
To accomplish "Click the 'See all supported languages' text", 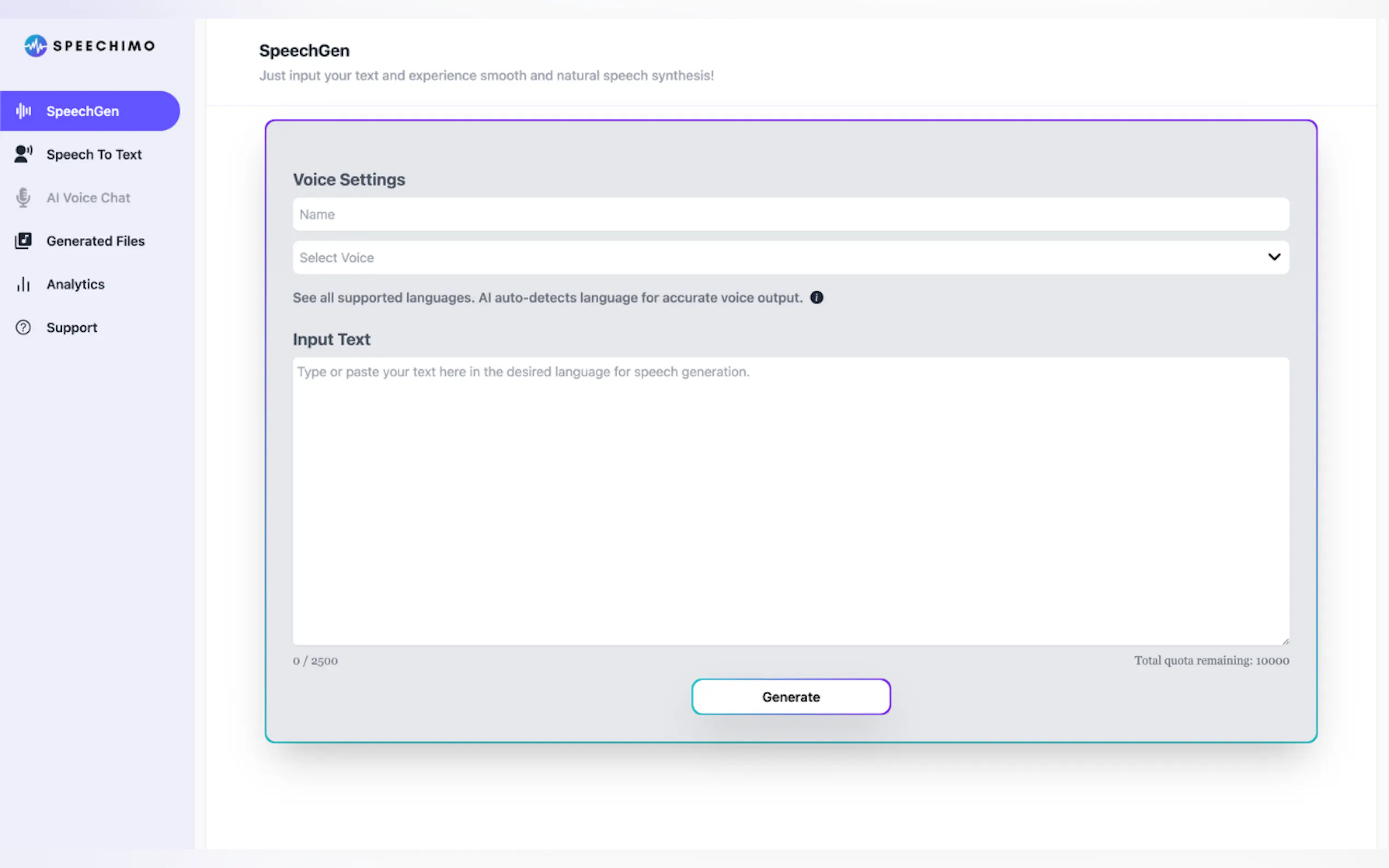I will [383, 298].
